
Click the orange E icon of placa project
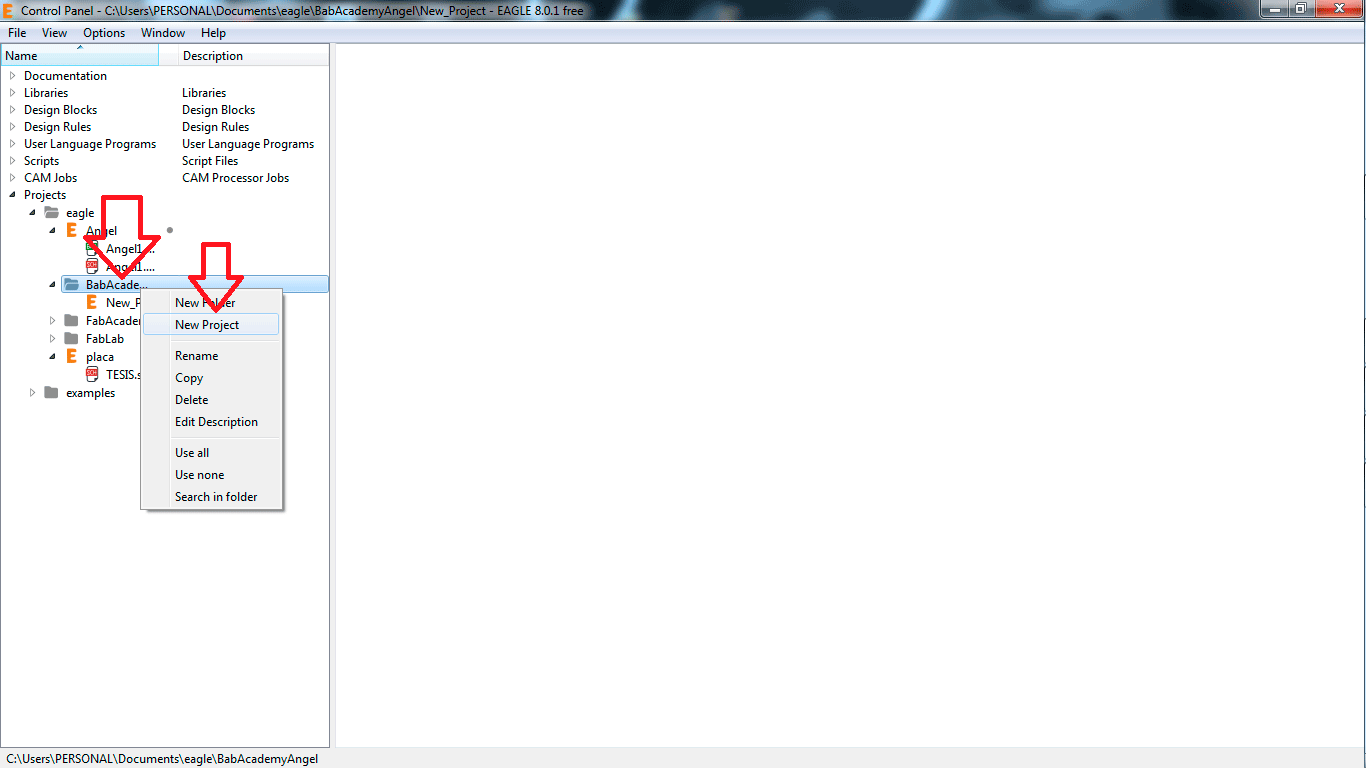71,356
